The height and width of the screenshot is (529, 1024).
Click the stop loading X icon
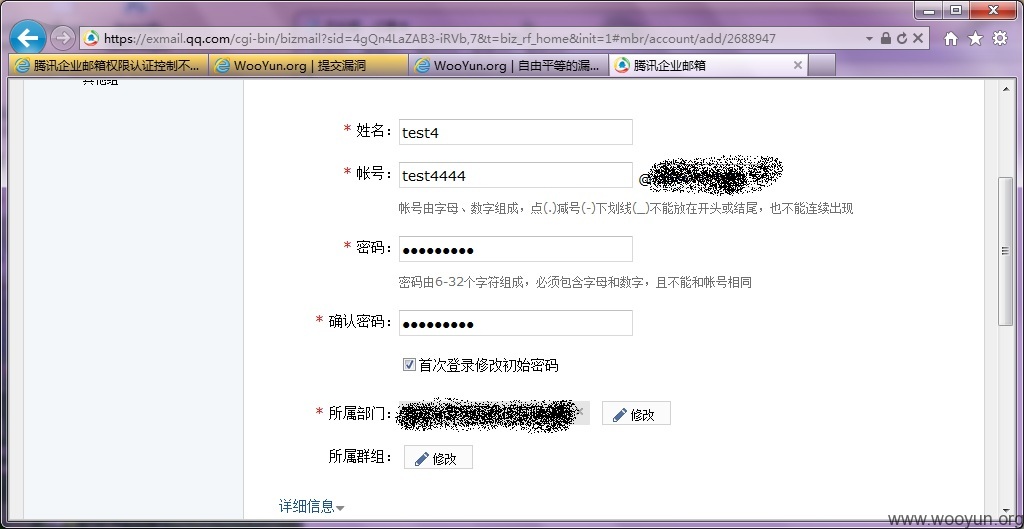(918, 39)
